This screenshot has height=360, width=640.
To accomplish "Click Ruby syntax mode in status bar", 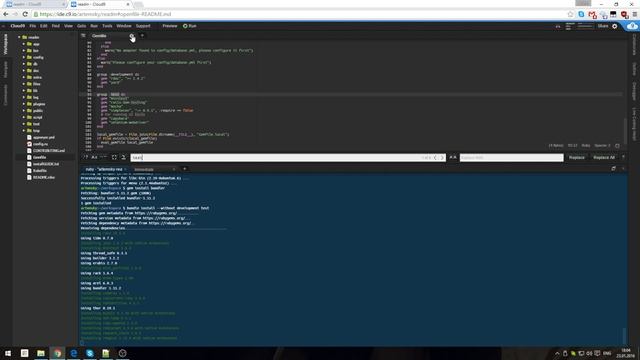I will coord(586,146).
